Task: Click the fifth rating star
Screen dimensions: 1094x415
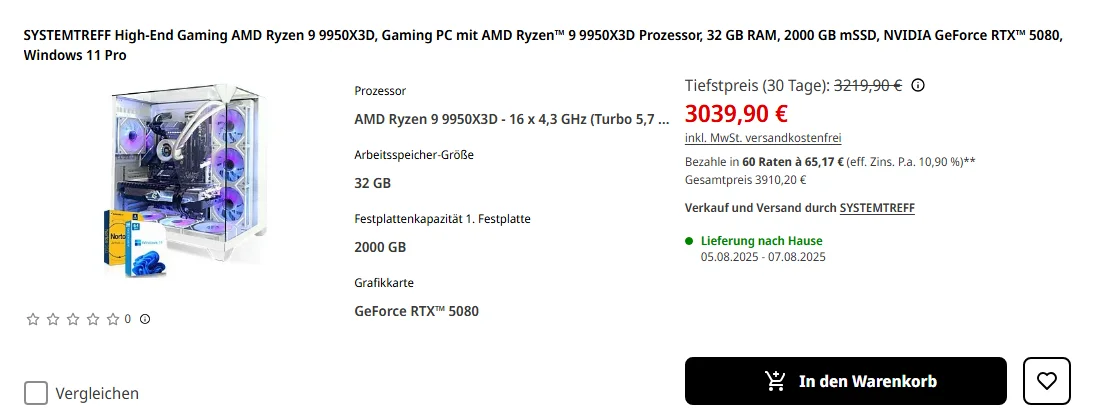Action: (114, 319)
